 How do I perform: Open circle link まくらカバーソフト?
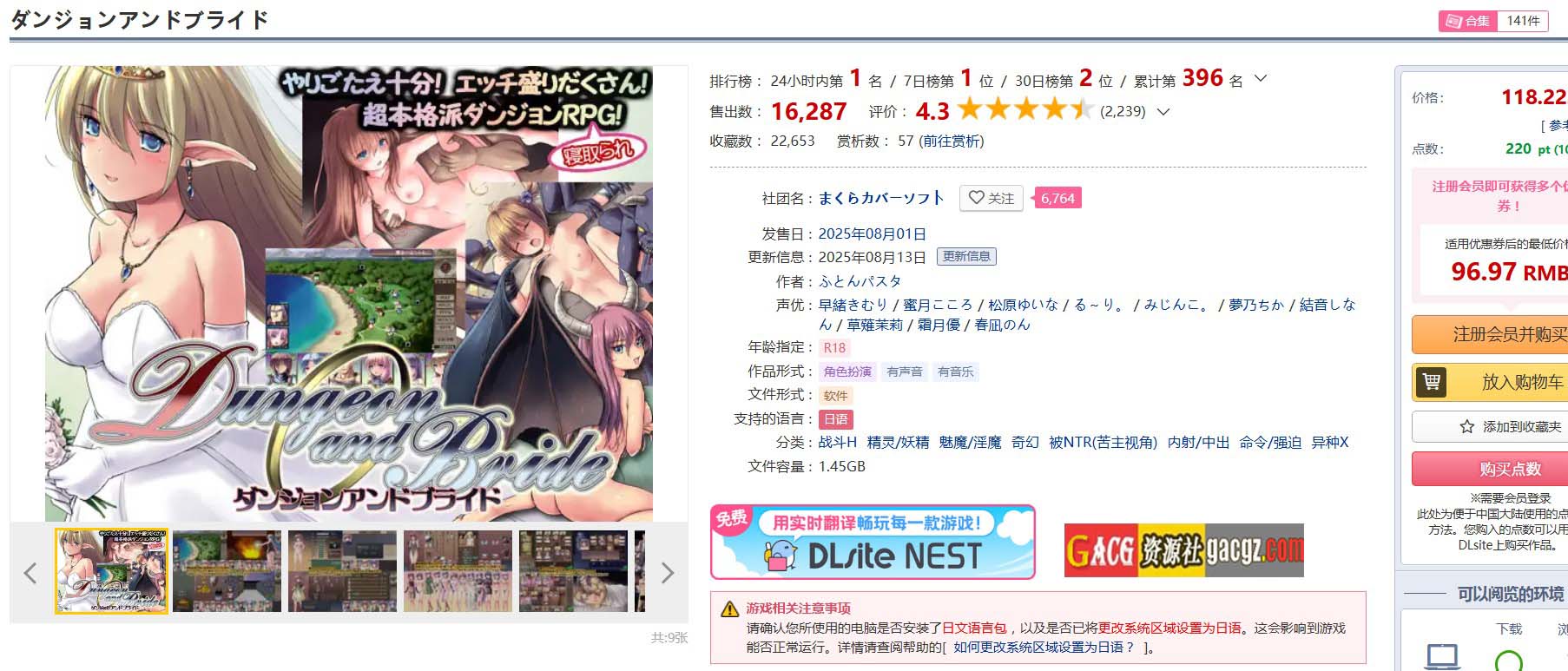tap(881, 198)
